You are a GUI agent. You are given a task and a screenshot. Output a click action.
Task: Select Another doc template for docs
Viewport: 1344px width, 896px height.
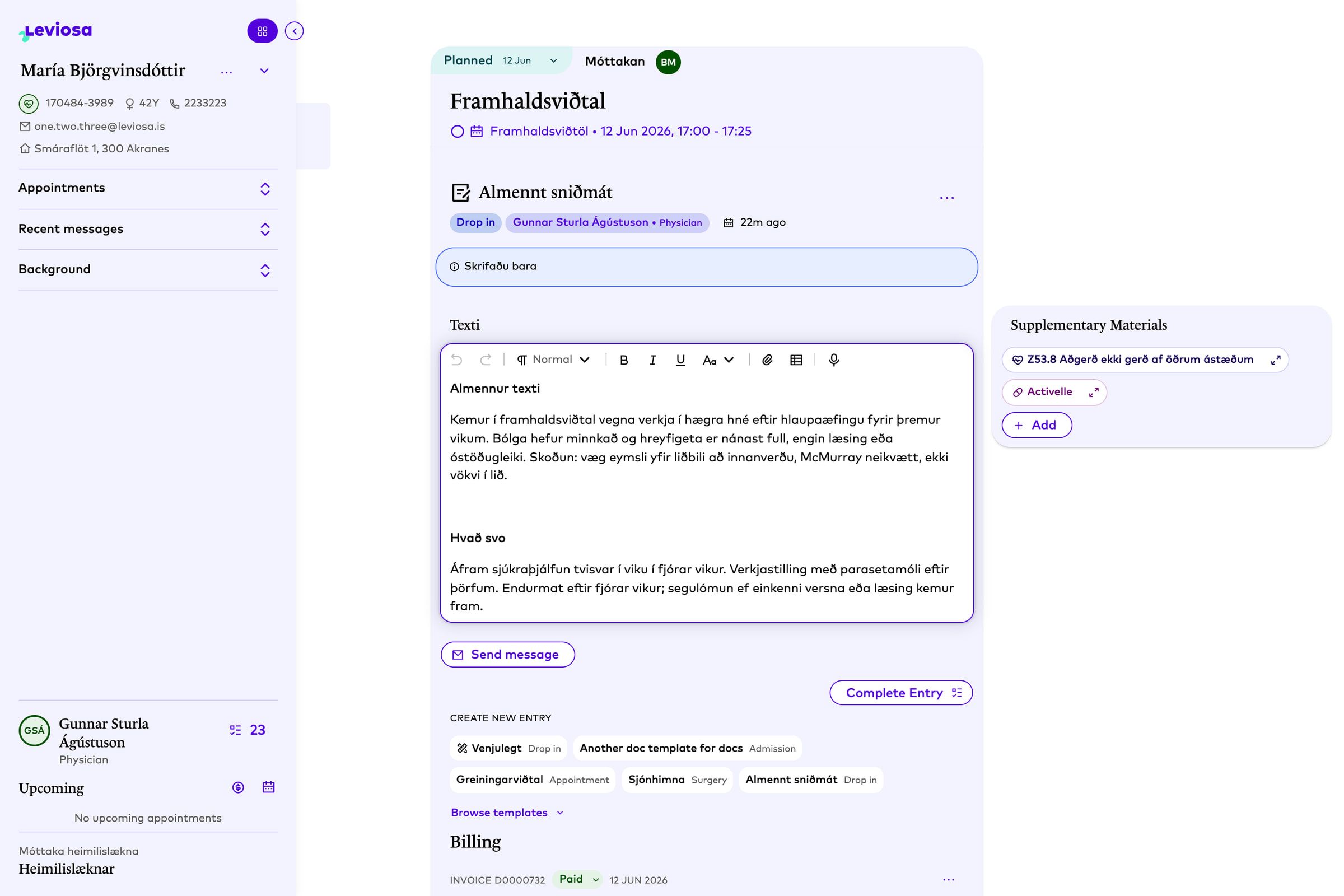(x=688, y=749)
